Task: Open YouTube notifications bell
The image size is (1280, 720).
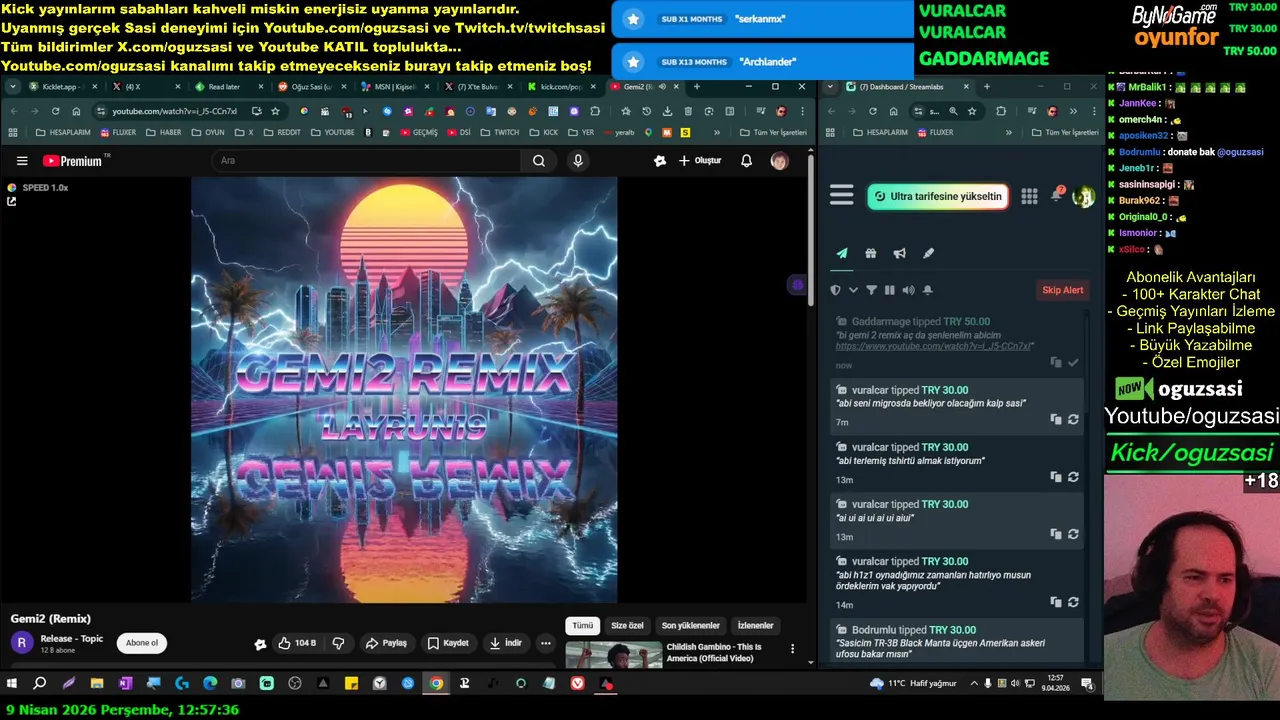Action: 746,161
